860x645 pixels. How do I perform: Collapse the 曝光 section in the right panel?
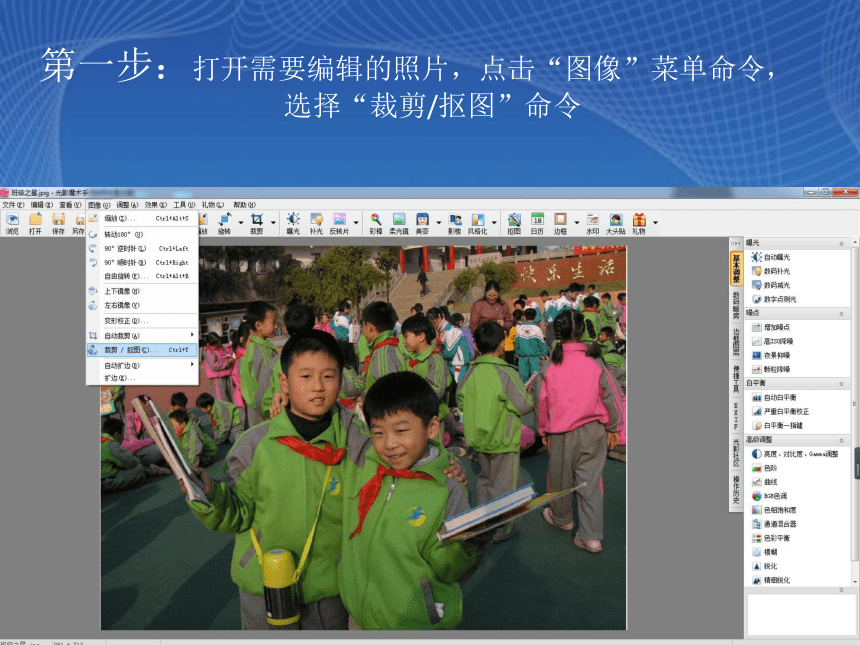tap(841, 243)
